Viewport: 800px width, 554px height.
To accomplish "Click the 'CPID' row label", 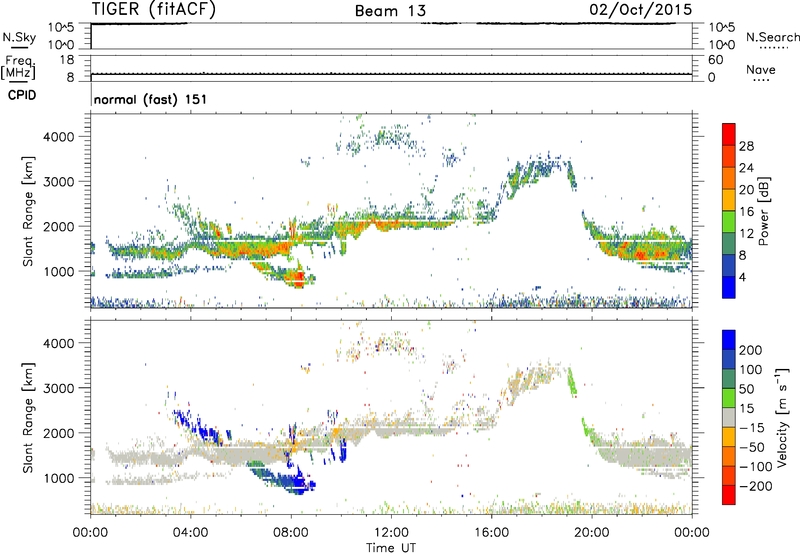I will 22,95.
